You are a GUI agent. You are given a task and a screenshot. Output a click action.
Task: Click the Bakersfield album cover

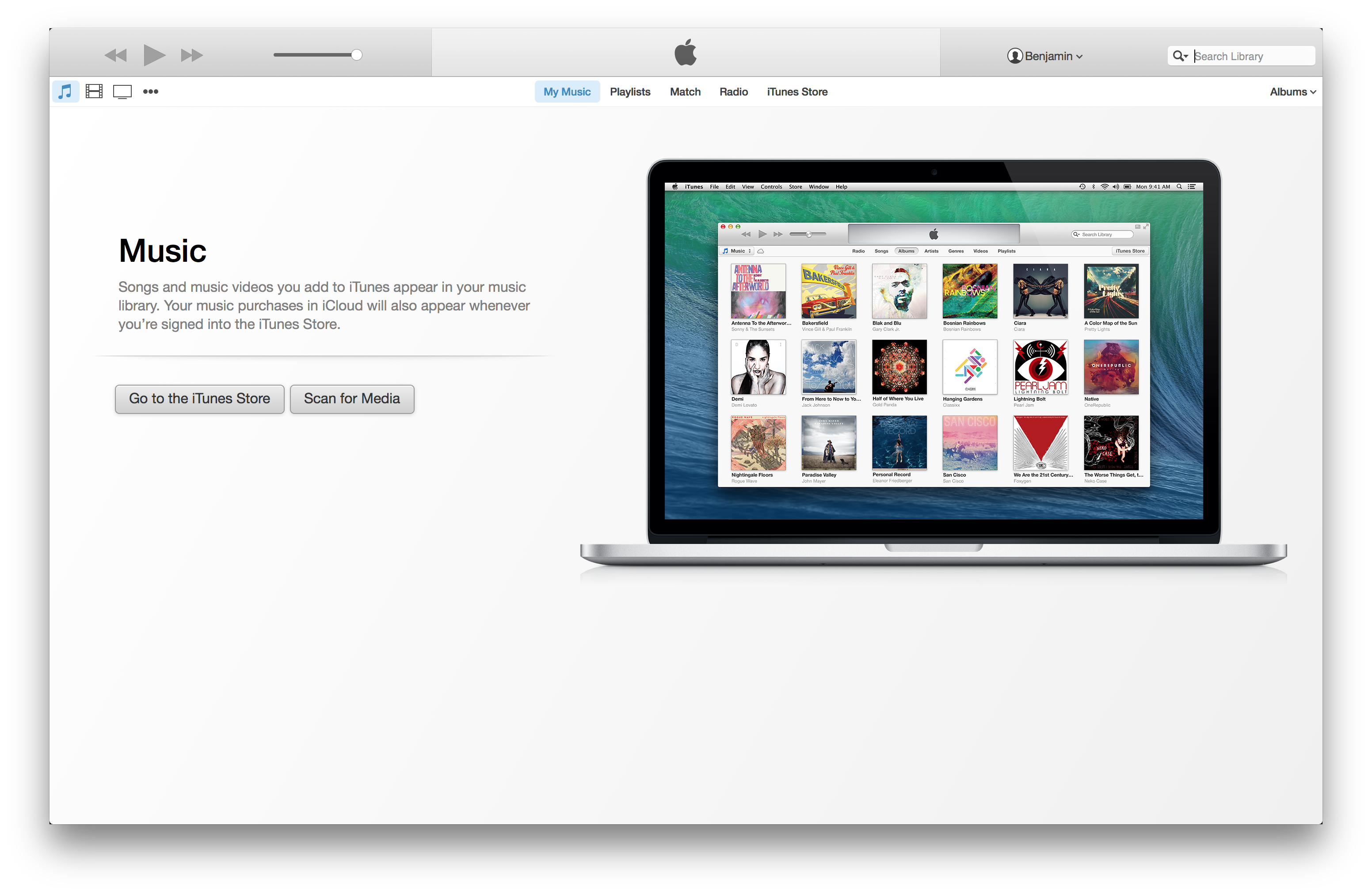pos(828,291)
